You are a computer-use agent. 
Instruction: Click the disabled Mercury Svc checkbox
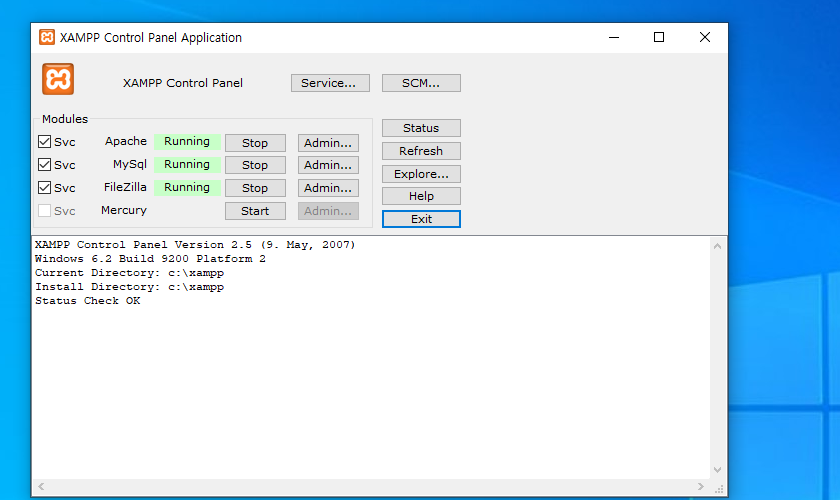44,211
